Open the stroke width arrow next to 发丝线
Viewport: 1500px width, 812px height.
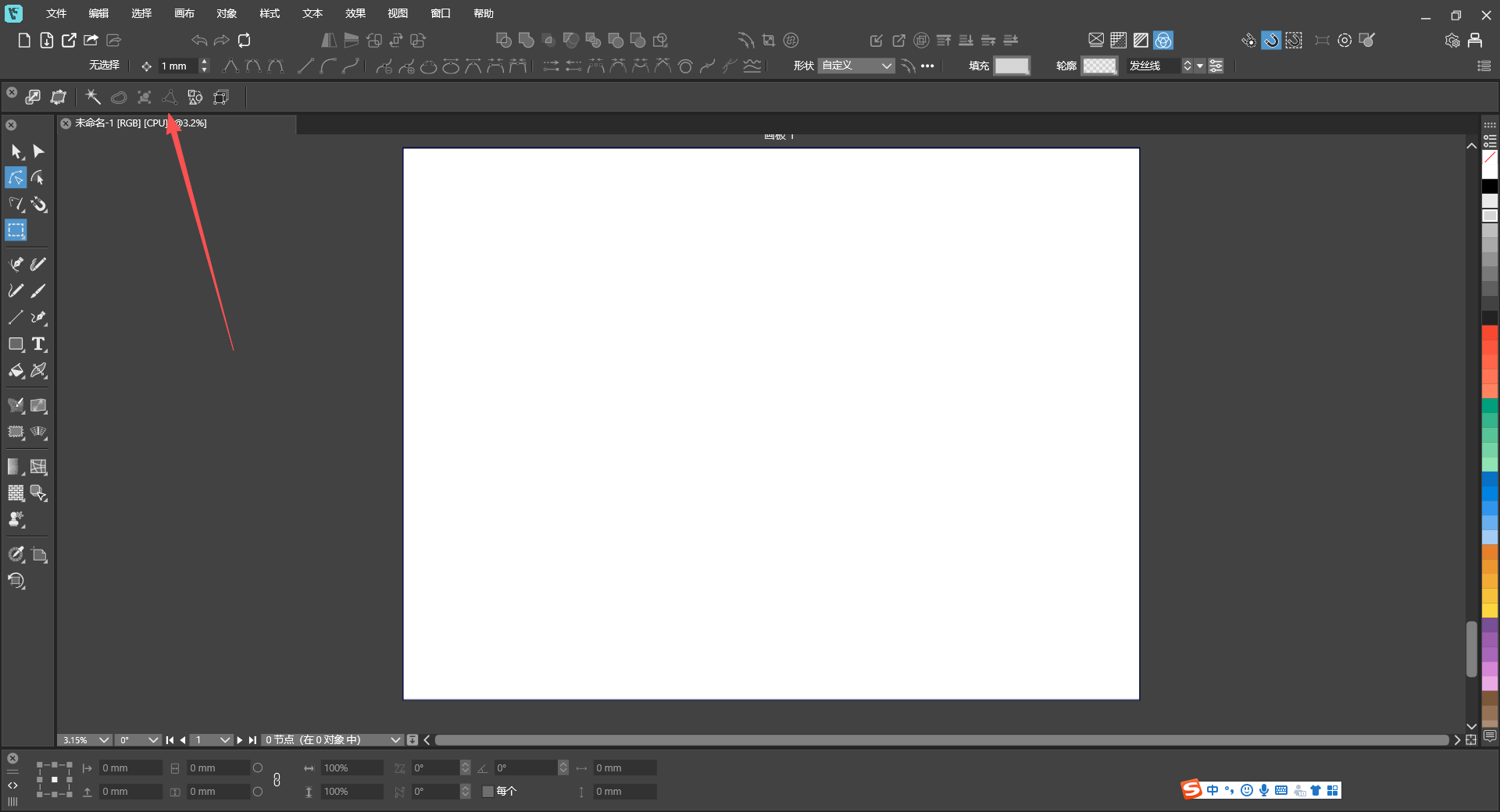1200,66
